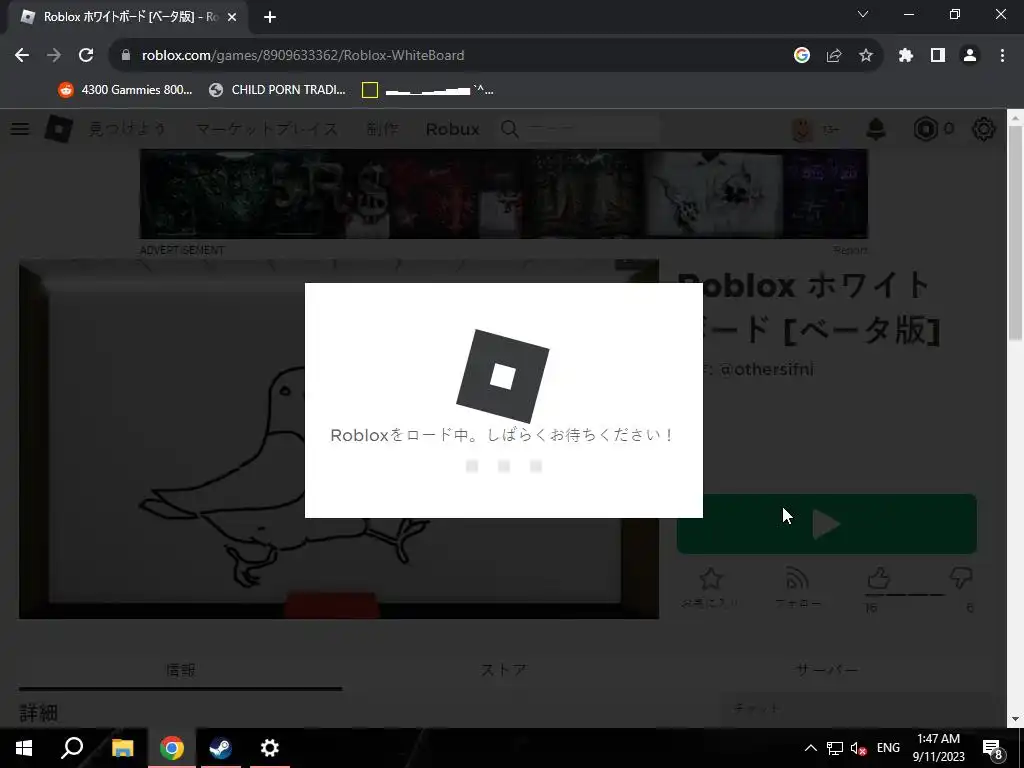Click the muted volume tray icon

(x=859, y=748)
